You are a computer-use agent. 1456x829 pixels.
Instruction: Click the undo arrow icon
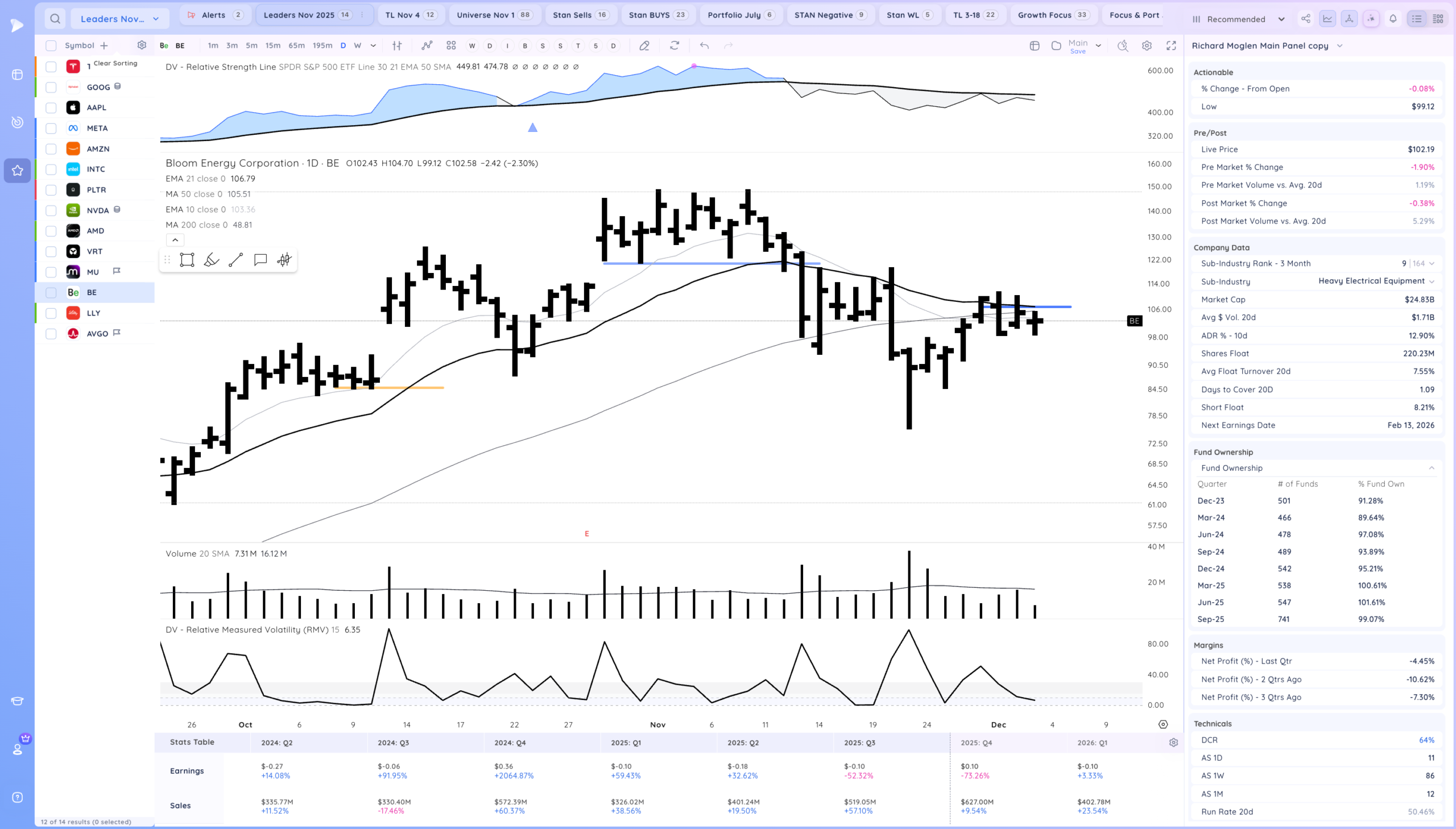704,45
